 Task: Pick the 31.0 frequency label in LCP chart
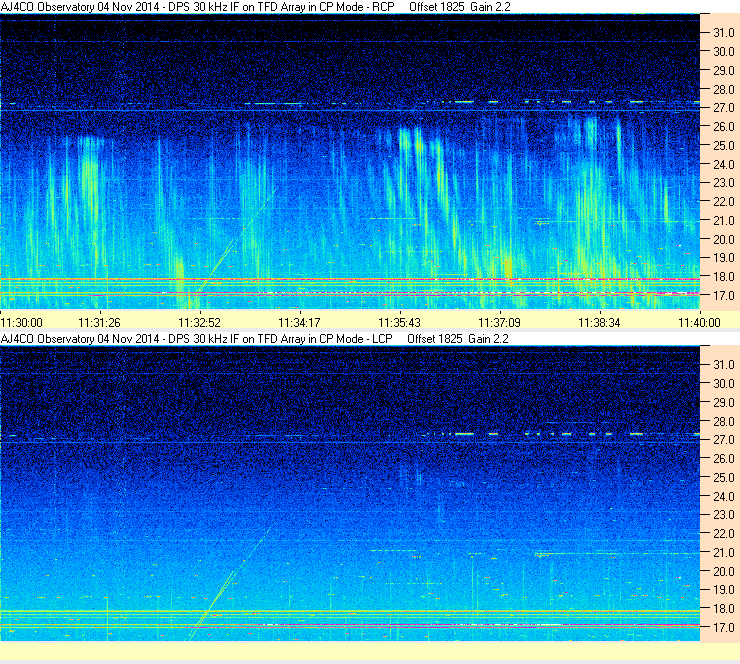point(723,364)
